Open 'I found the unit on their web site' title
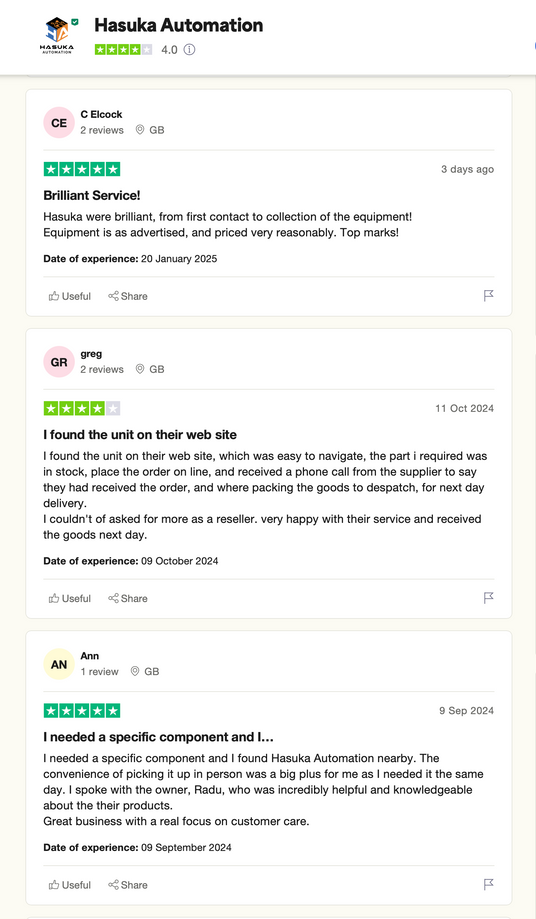The height and width of the screenshot is (919, 536). click(x=140, y=435)
